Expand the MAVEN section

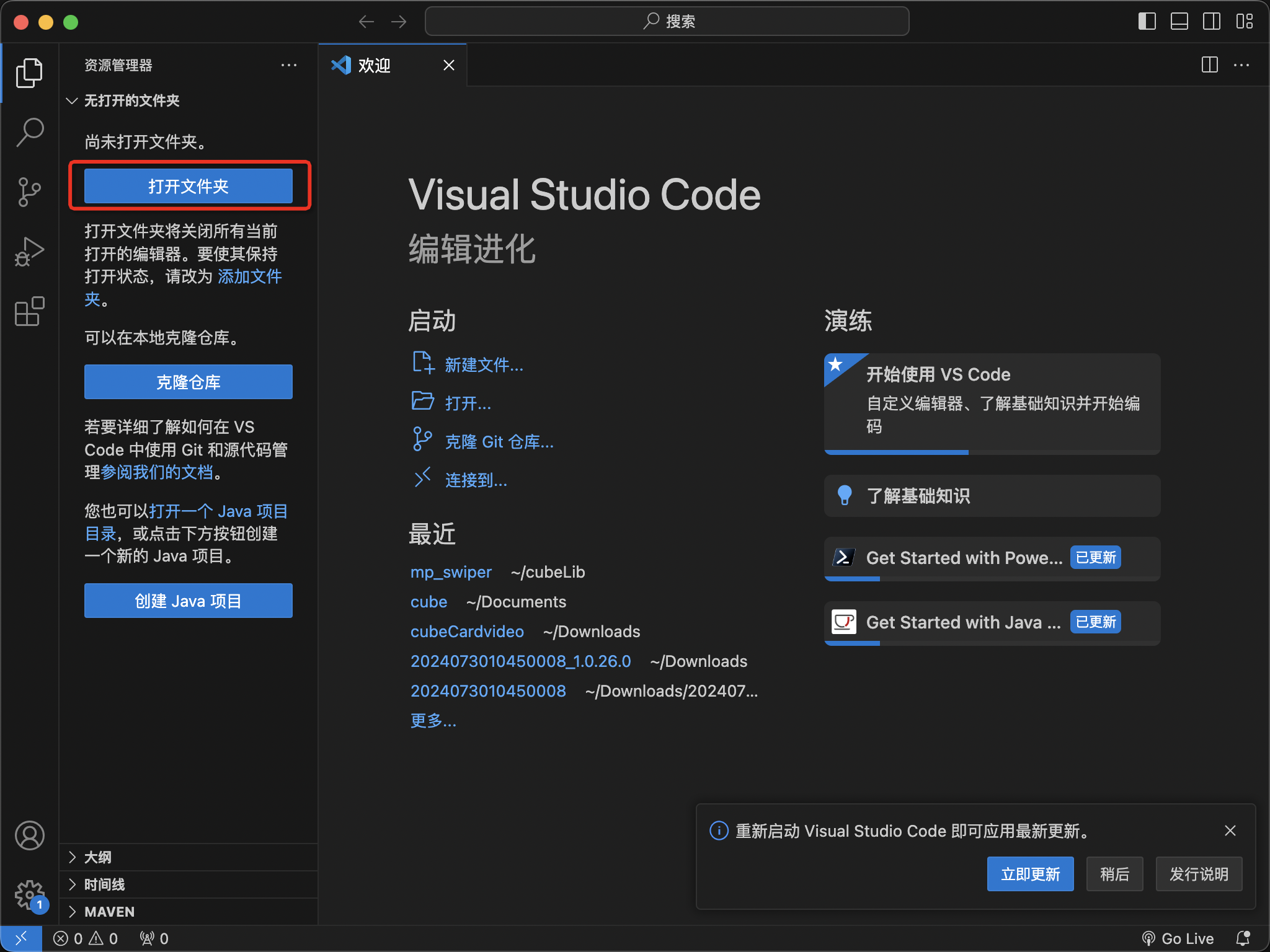coord(109,912)
